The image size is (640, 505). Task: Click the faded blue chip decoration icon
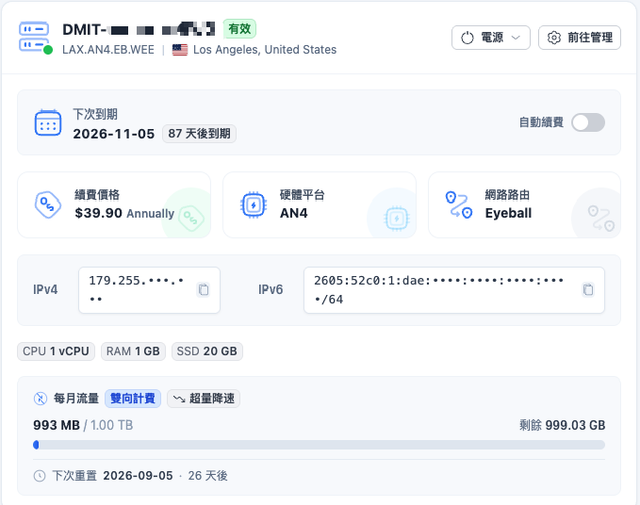pyautogui.click(x=396, y=218)
